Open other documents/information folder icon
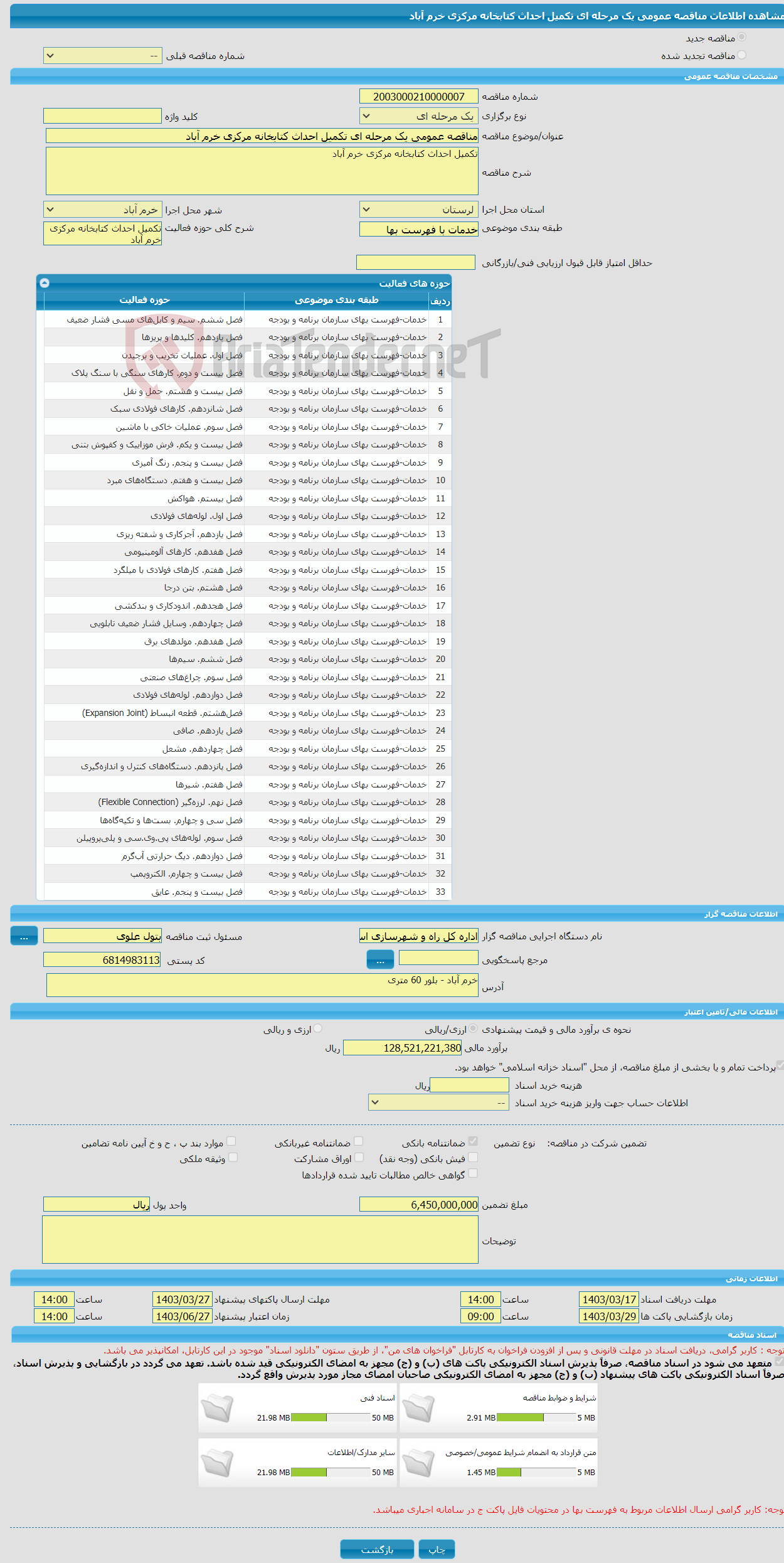Image resolution: width=784 pixels, height=1563 pixels. (217, 1464)
